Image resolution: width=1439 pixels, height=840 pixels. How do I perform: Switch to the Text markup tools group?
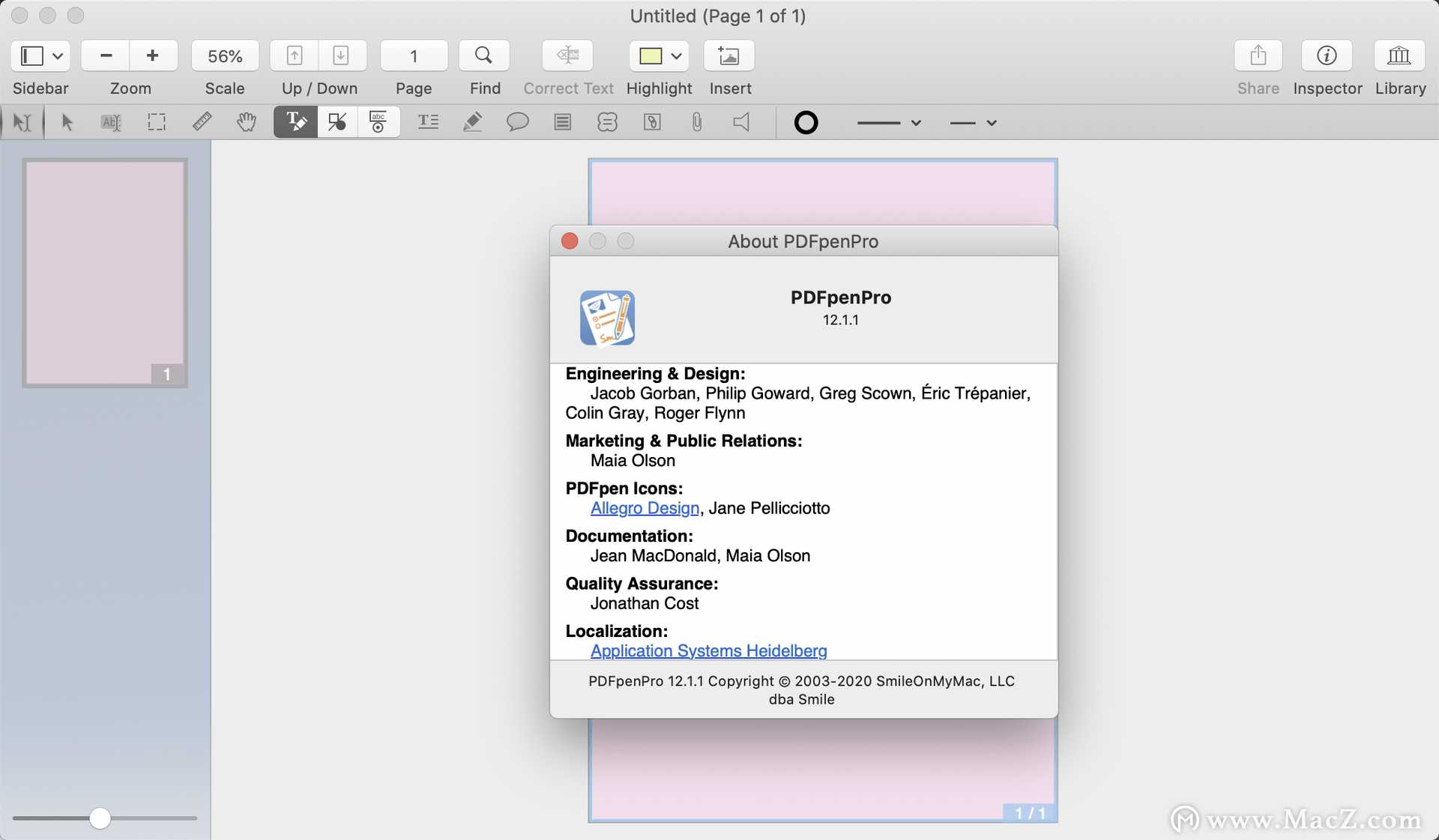click(x=295, y=122)
